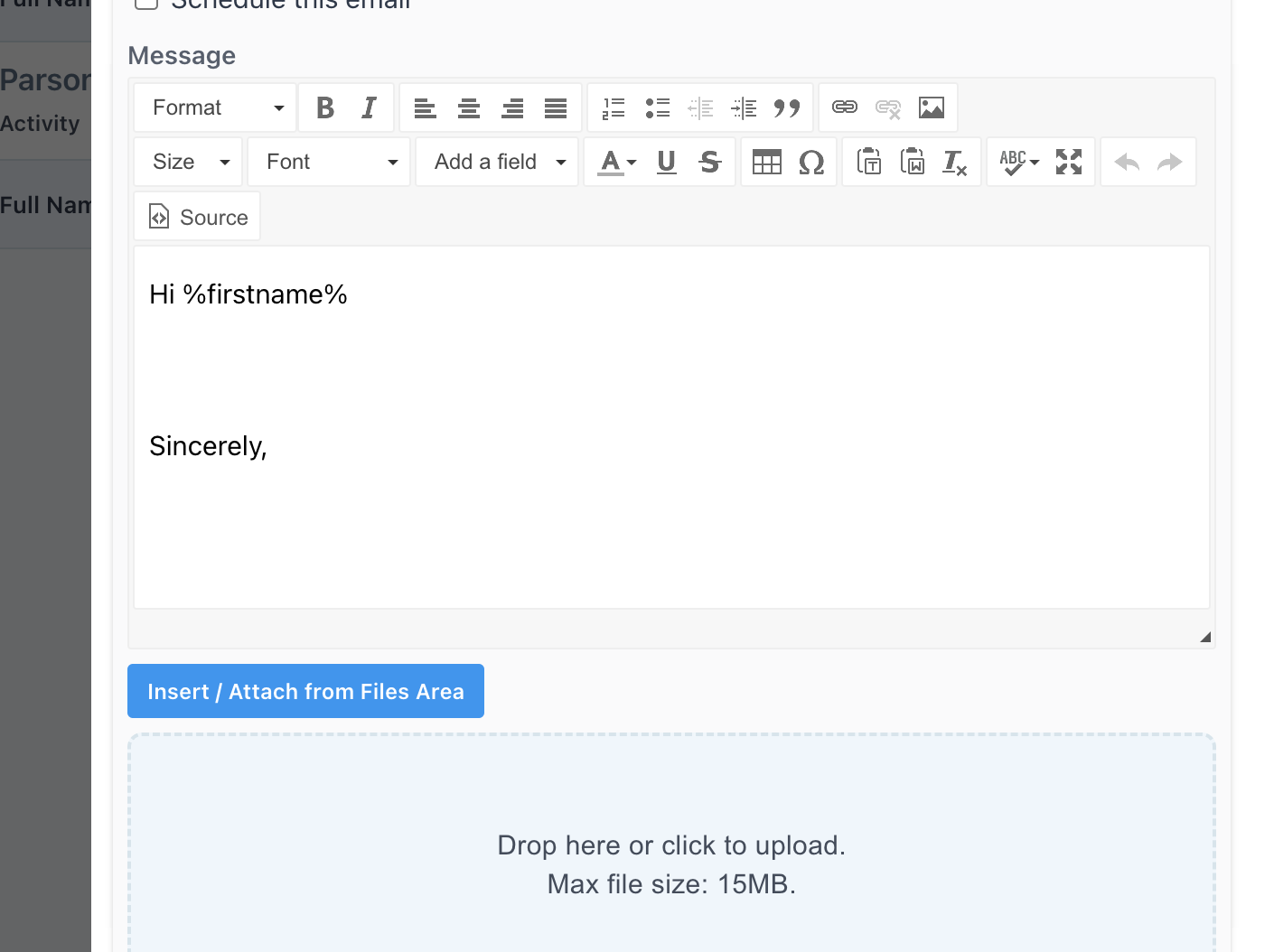Toggle bold formatting on the message text
The image size is (1274, 952).
click(x=324, y=107)
